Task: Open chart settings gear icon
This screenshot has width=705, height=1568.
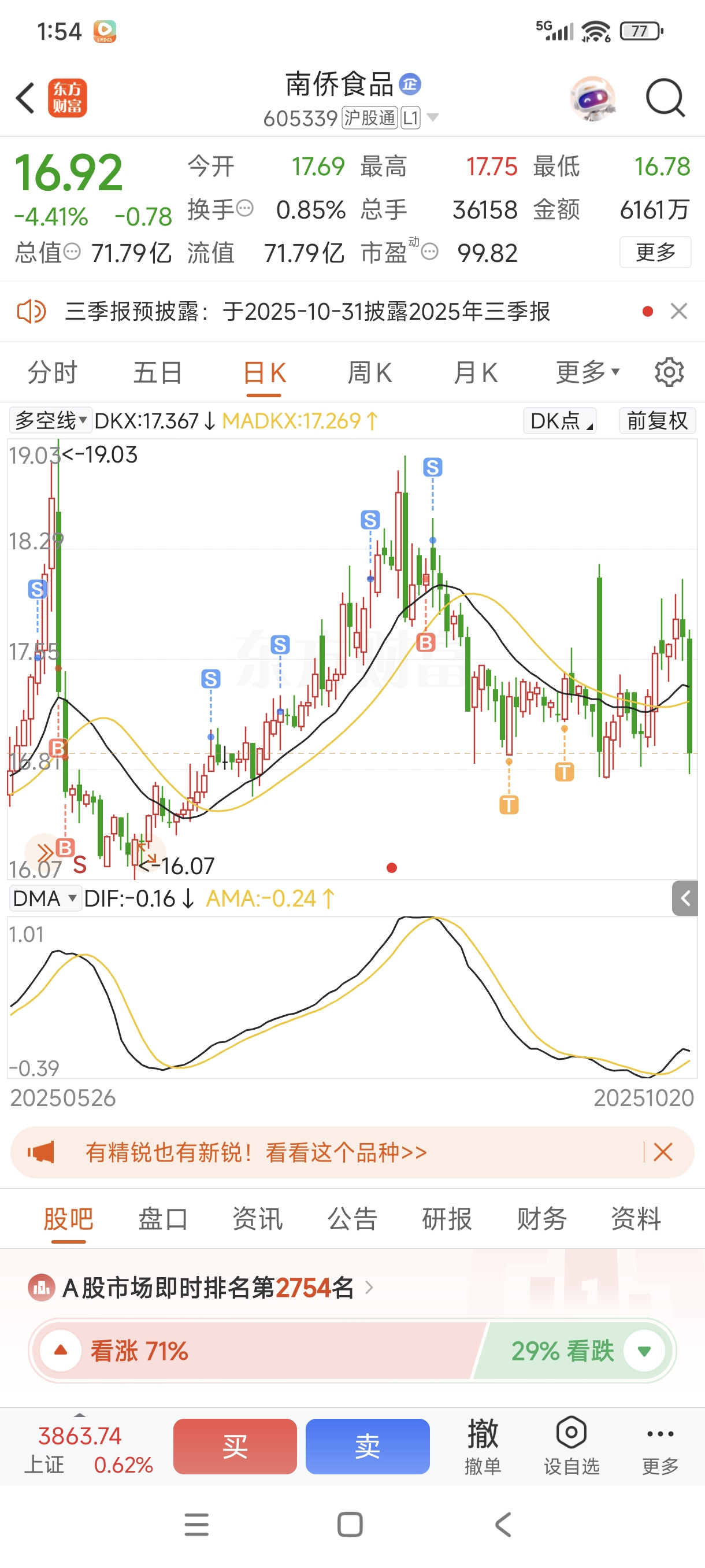Action: 669,372
